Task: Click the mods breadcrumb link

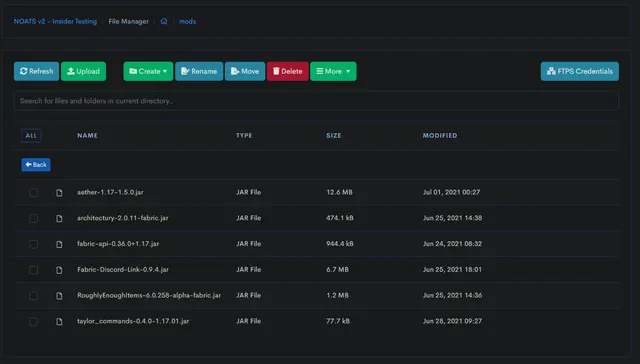Action: click(187, 21)
